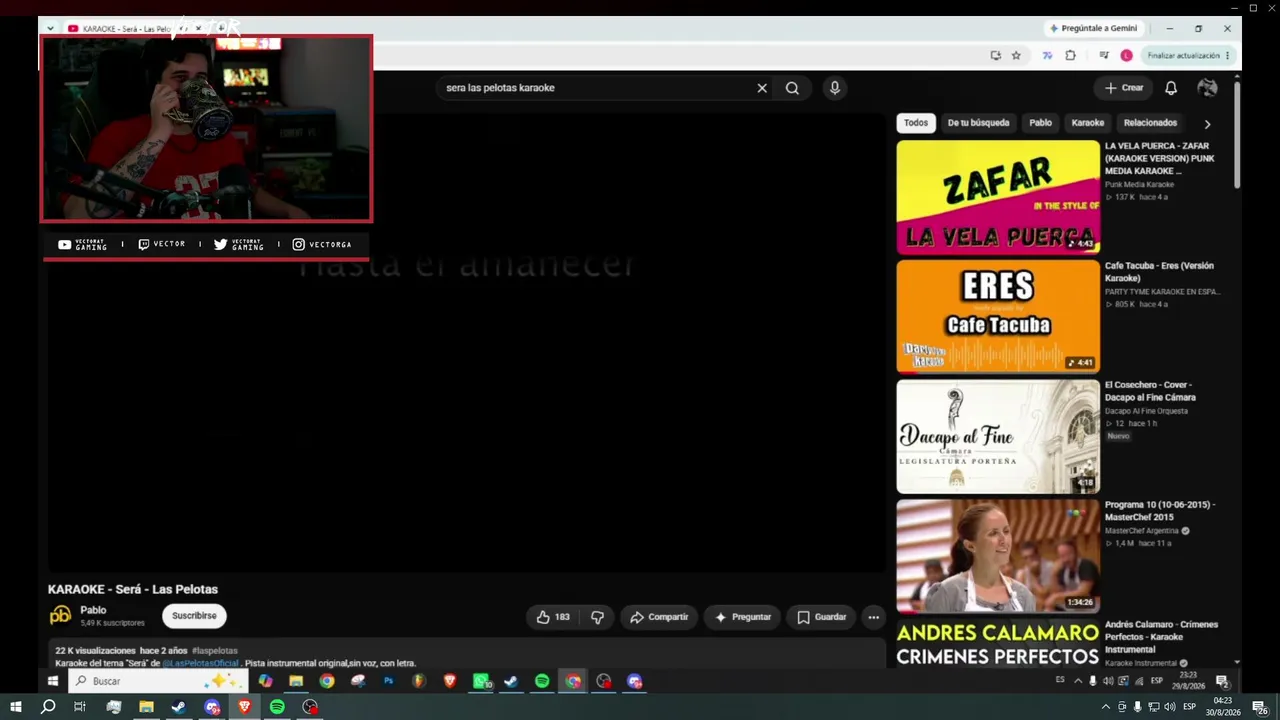Viewport: 1280px width, 720px height.
Task: Focus the YouTube search field
Action: tap(595, 88)
